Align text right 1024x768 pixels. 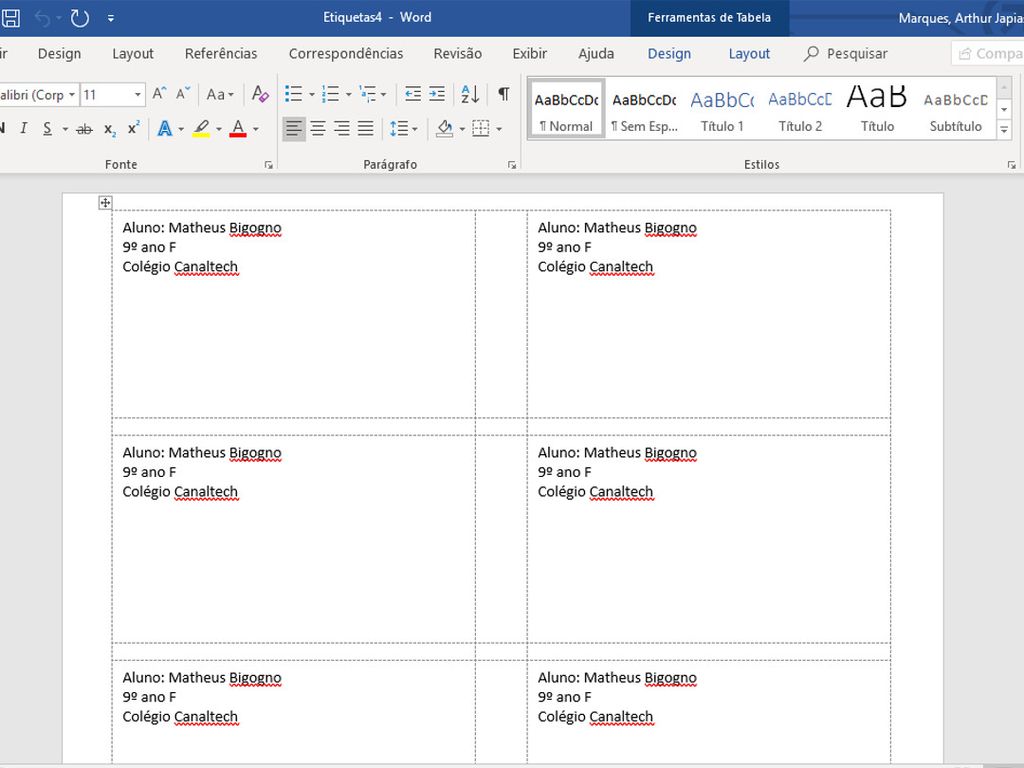tap(342, 129)
